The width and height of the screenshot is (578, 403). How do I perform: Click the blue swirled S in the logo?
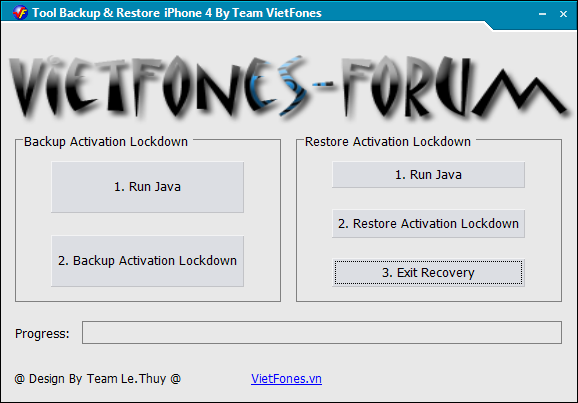[x=291, y=86]
